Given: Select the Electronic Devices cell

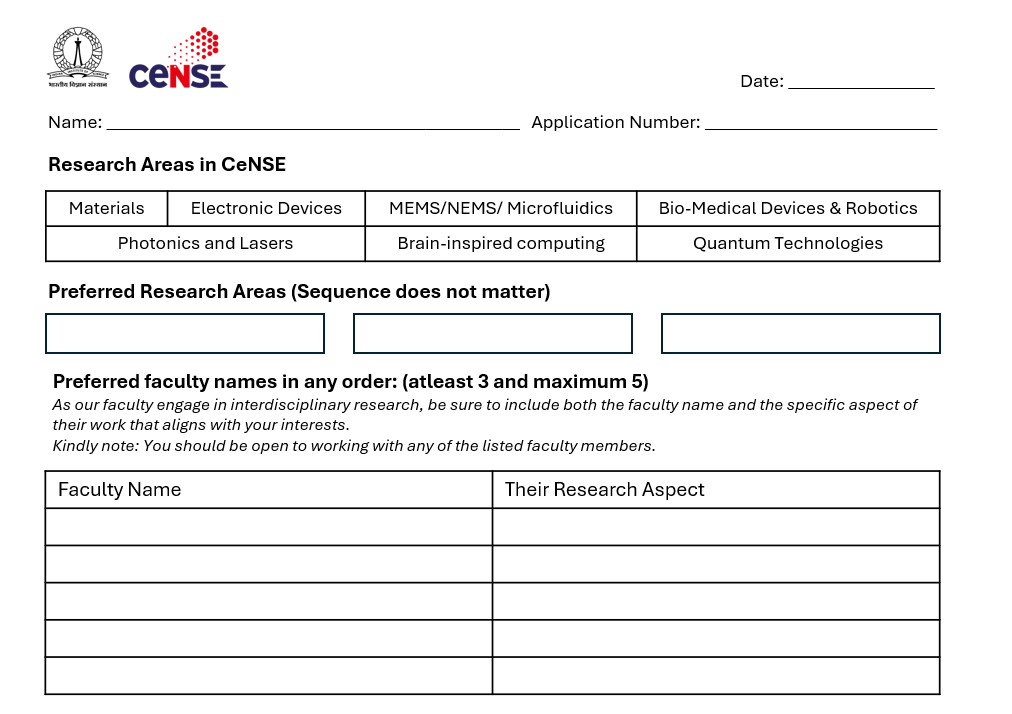Looking at the screenshot, I should pos(266,208).
